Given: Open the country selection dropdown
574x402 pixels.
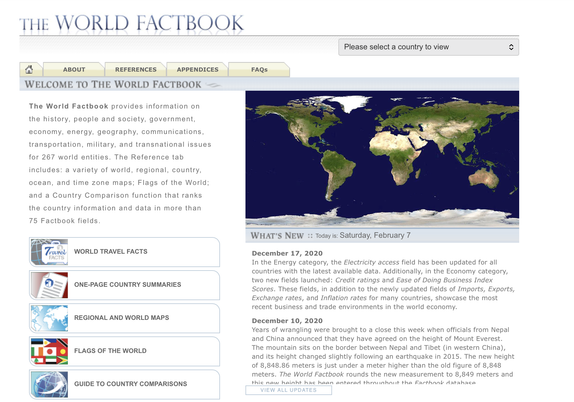Looking at the screenshot, I should tap(428, 47).
